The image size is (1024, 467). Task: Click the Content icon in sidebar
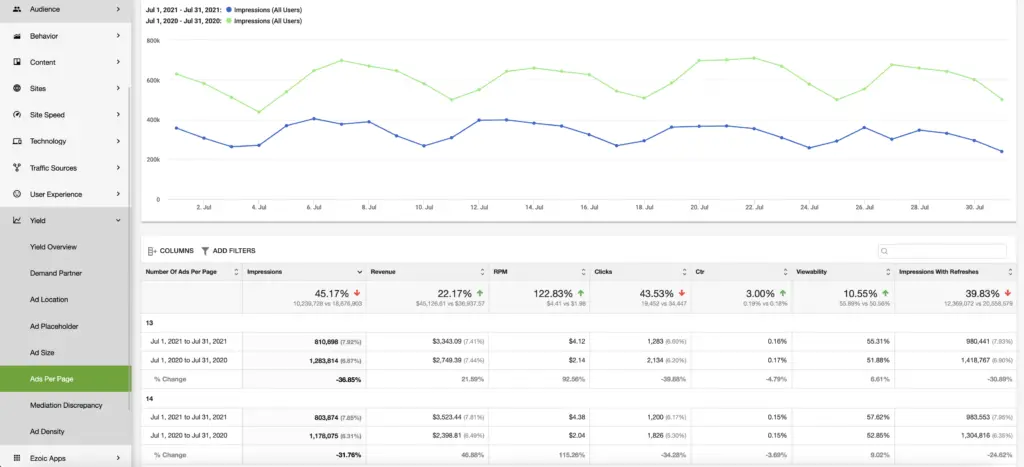17,62
